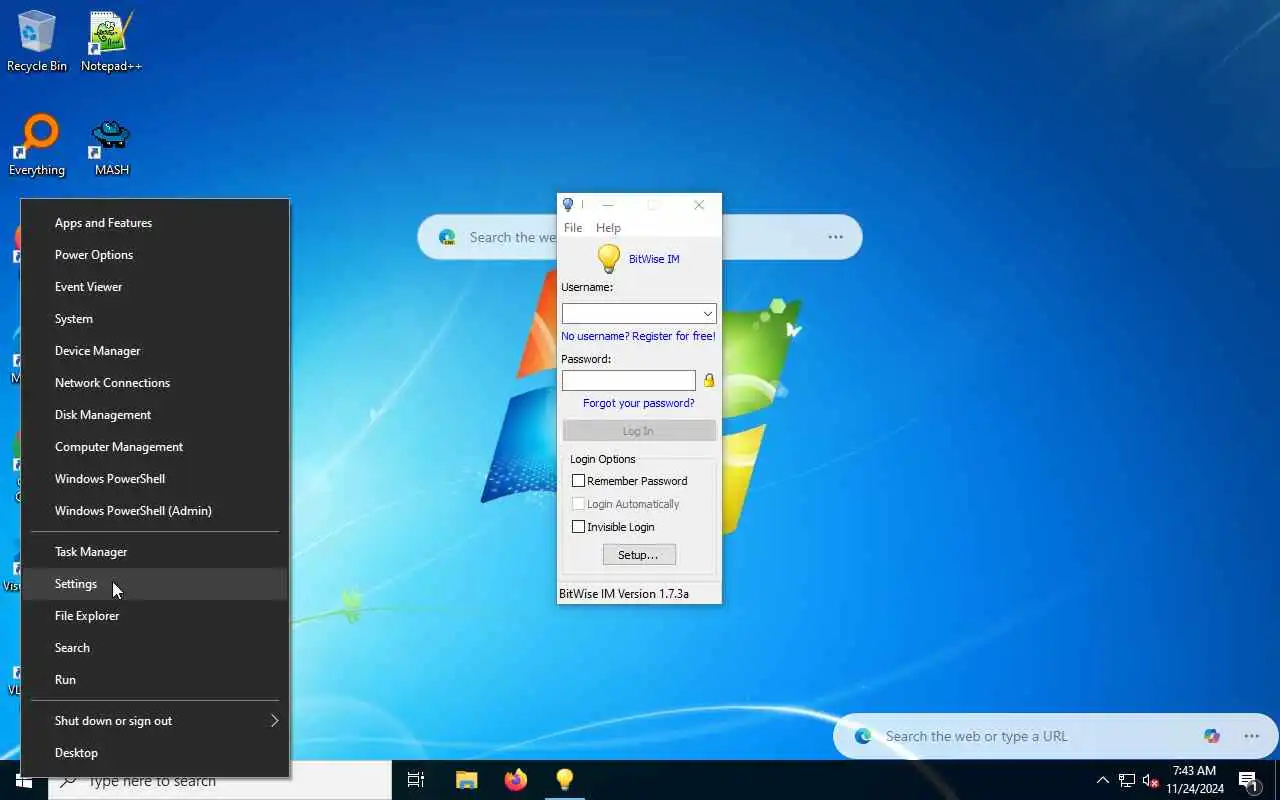The width and height of the screenshot is (1280, 800).
Task: Open Task View from taskbar
Action: (416, 780)
